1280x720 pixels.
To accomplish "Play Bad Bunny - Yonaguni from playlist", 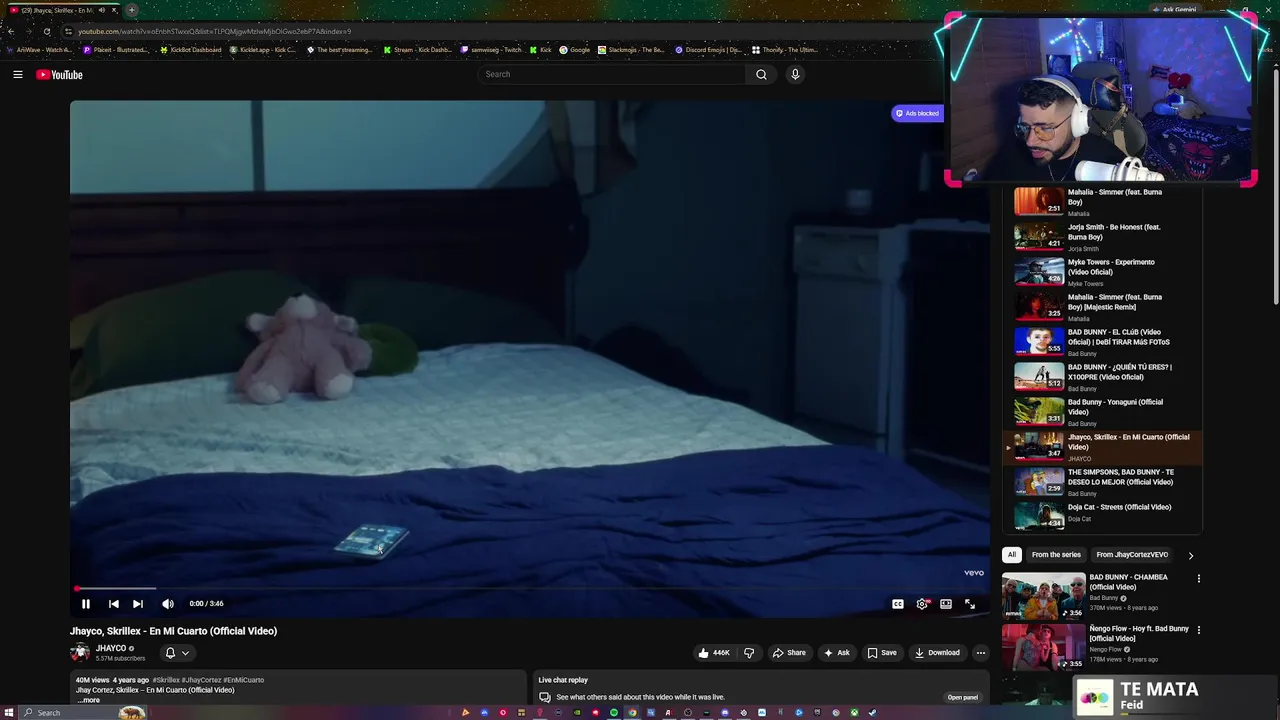I will 1102,412.
